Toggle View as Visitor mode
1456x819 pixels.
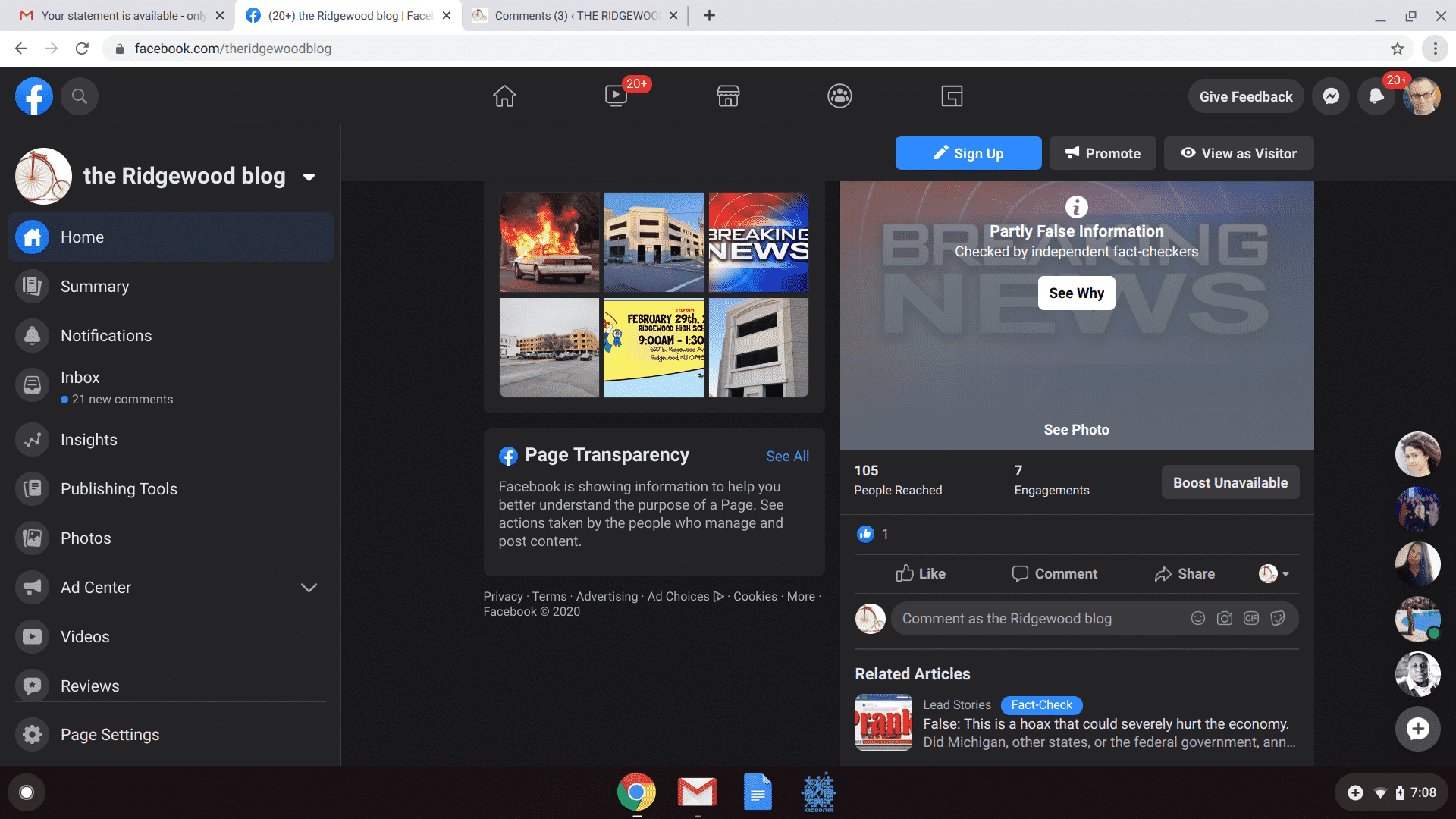(1238, 153)
